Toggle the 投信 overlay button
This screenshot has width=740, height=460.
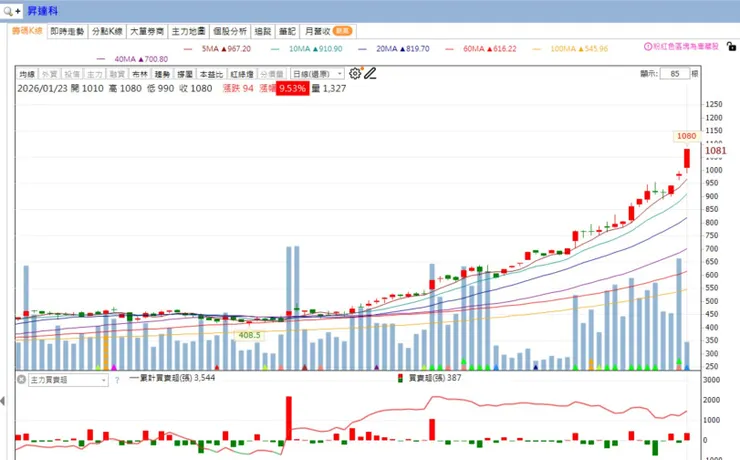point(72,74)
